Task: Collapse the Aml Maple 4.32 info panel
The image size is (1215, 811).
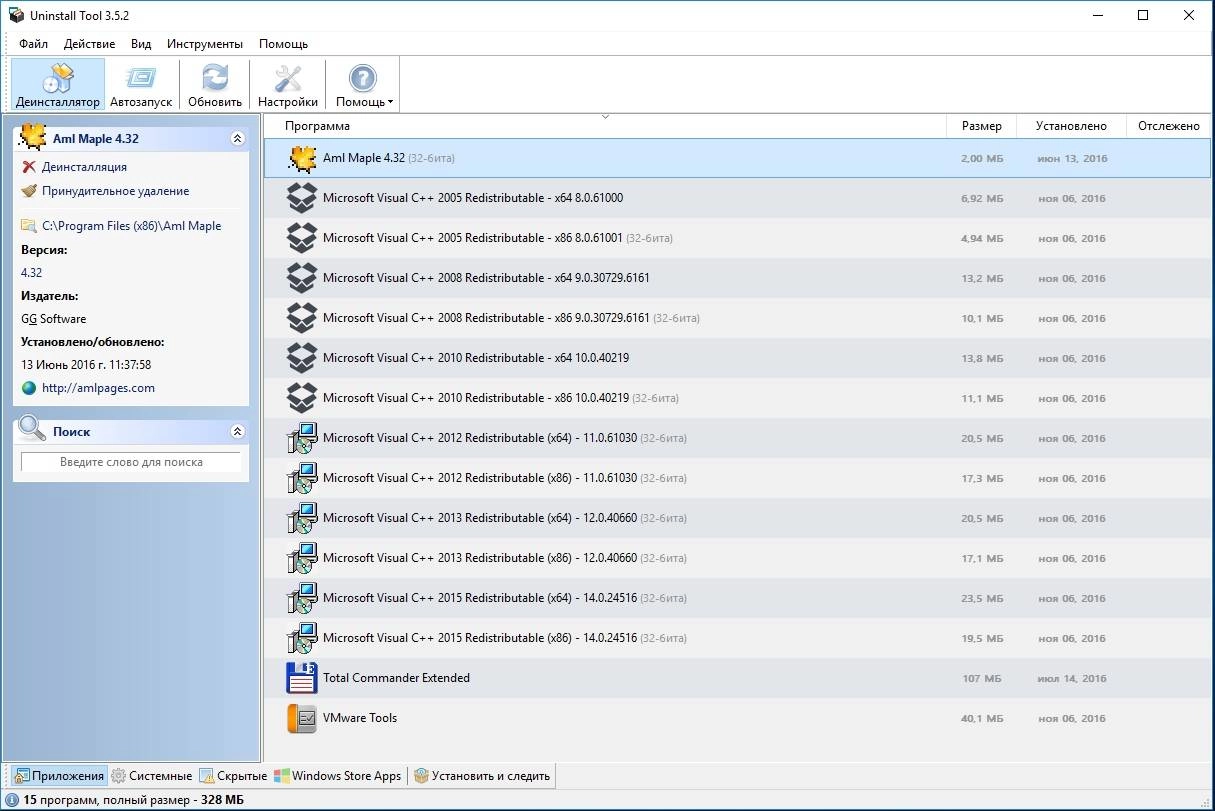Action: [x=237, y=139]
